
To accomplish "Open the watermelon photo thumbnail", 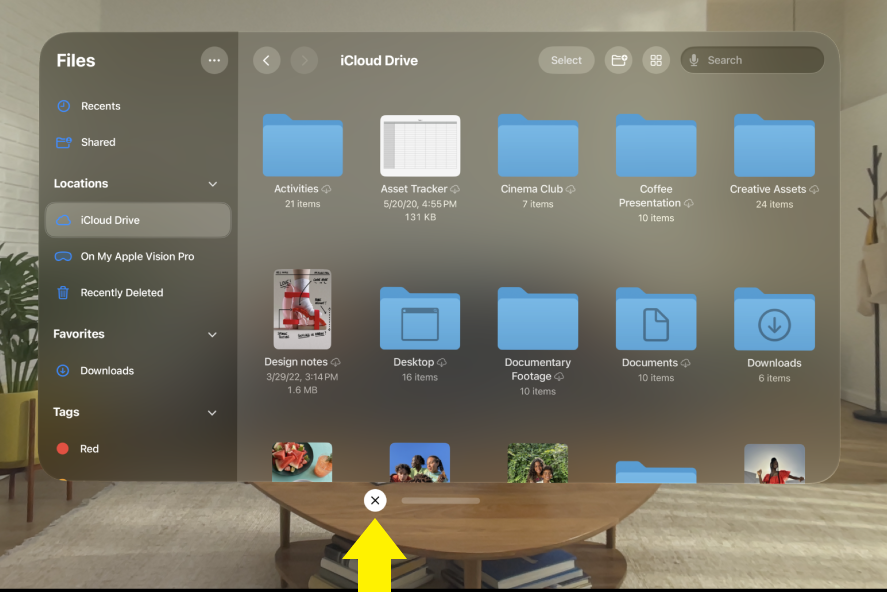I will pyautogui.click(x=302, y=462).
